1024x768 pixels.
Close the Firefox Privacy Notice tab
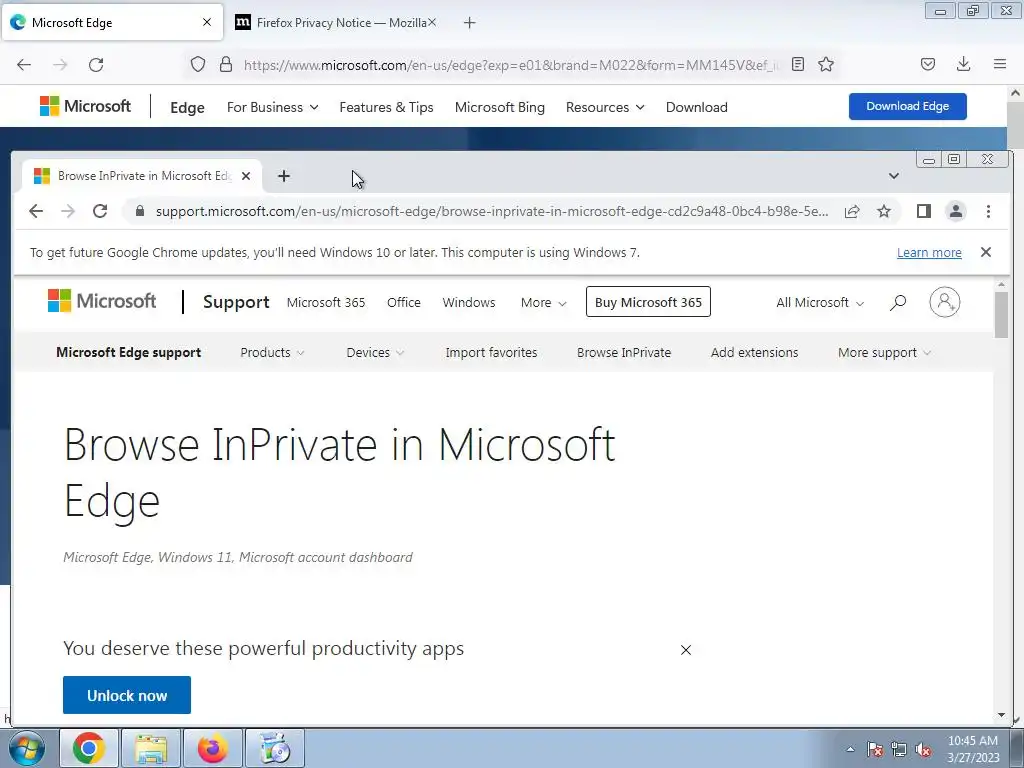(x=432, y=22)
